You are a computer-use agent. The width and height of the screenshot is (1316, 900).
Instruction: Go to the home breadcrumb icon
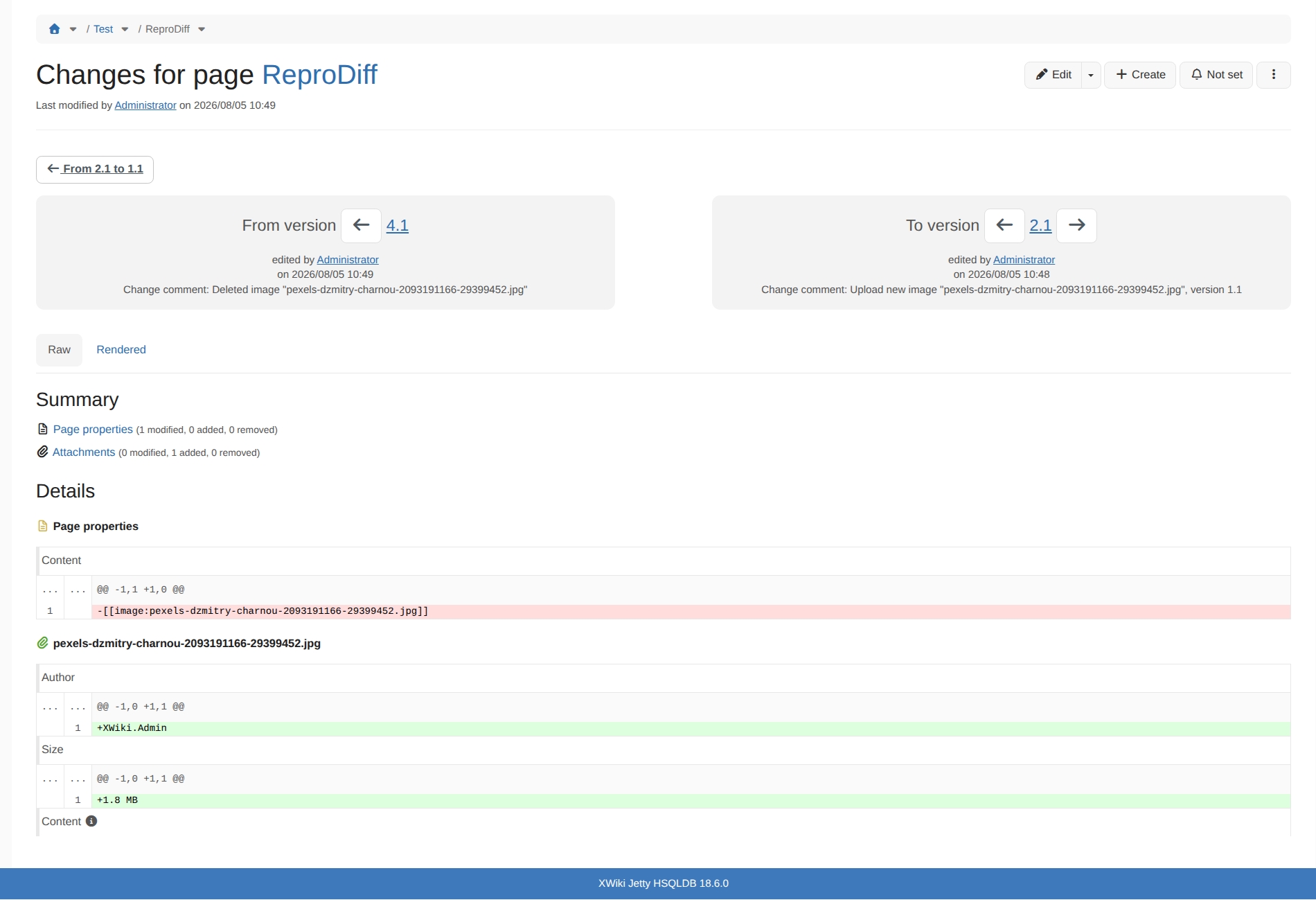(54, 29)
